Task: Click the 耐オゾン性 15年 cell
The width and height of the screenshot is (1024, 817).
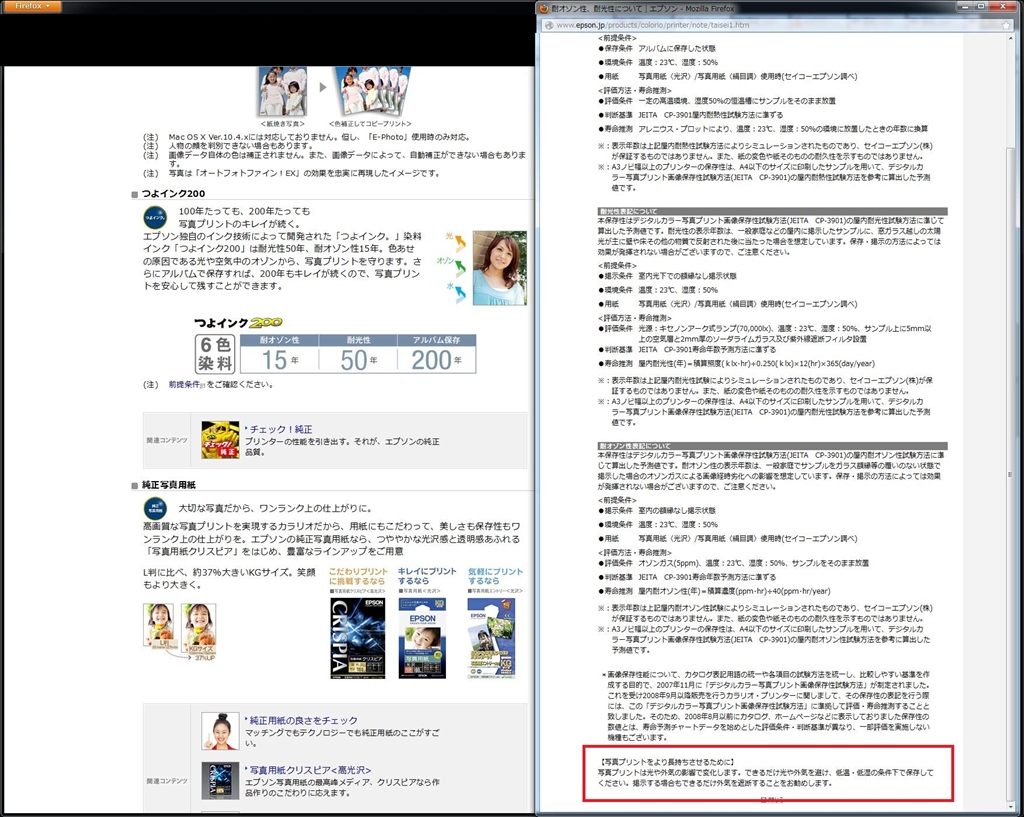Action: tap(280, 354)
